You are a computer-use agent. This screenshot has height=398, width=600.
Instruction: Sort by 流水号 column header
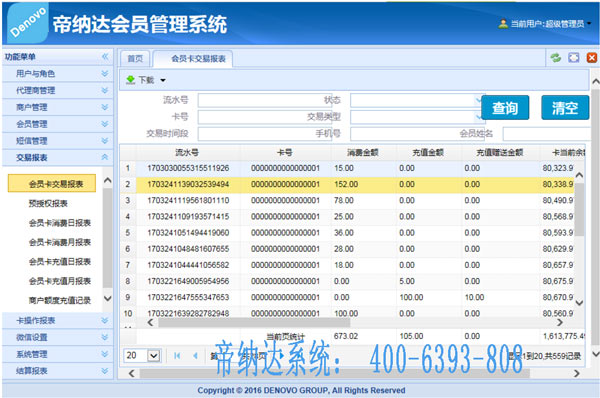187,153
